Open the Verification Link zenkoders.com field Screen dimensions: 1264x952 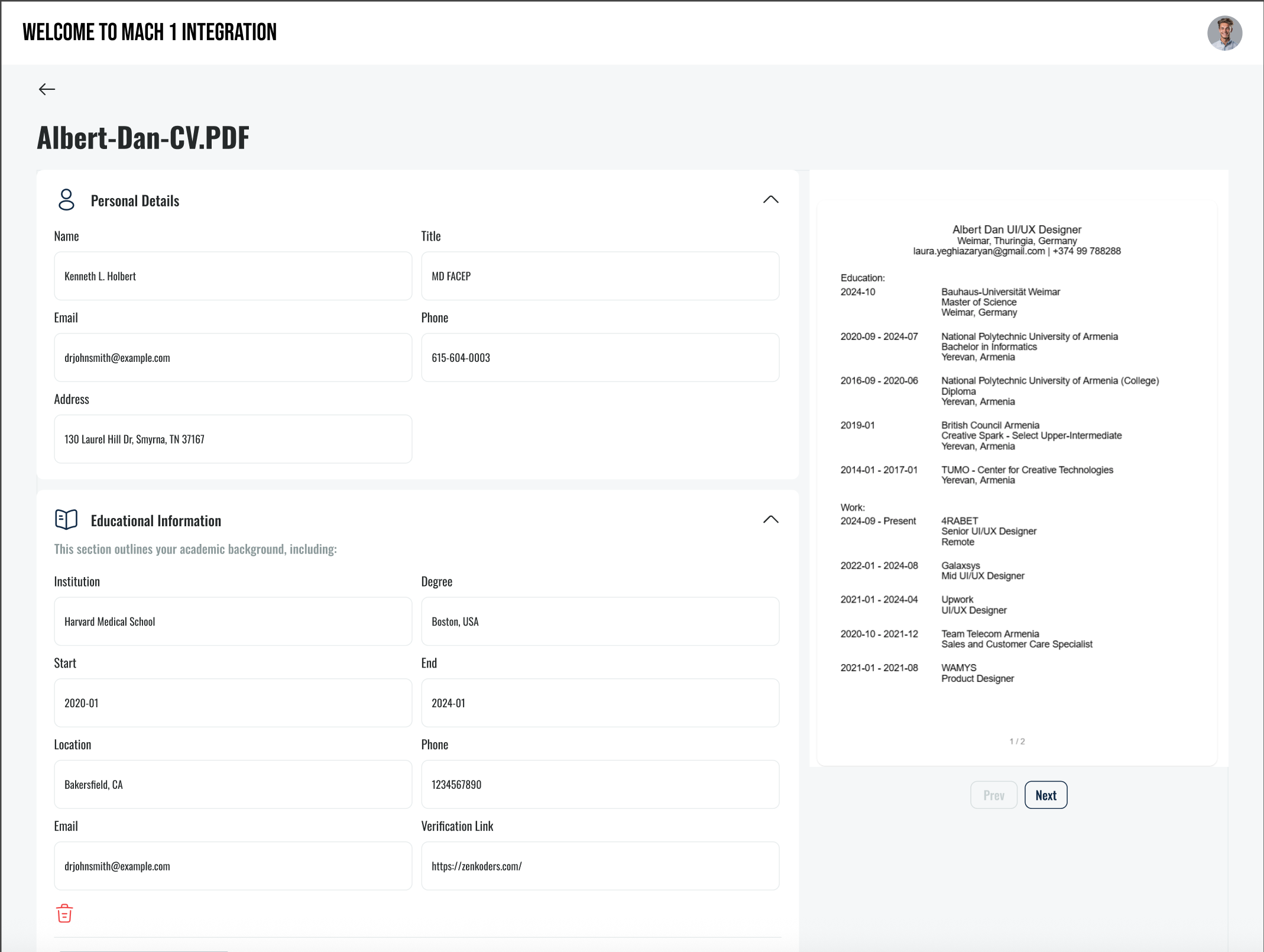600,866
